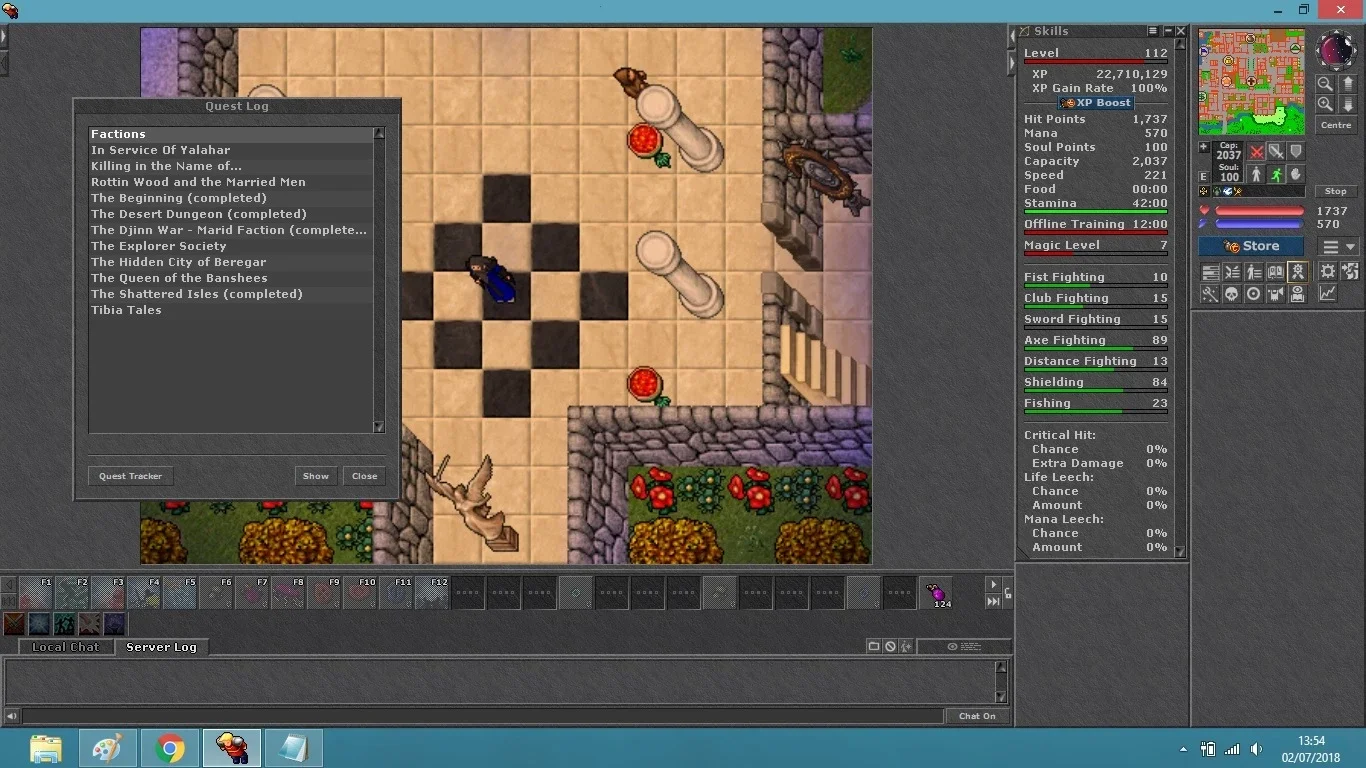This screenshot has height=768, width=1366.
Task: Move minimap one floor down
Action: [1348, 104]
